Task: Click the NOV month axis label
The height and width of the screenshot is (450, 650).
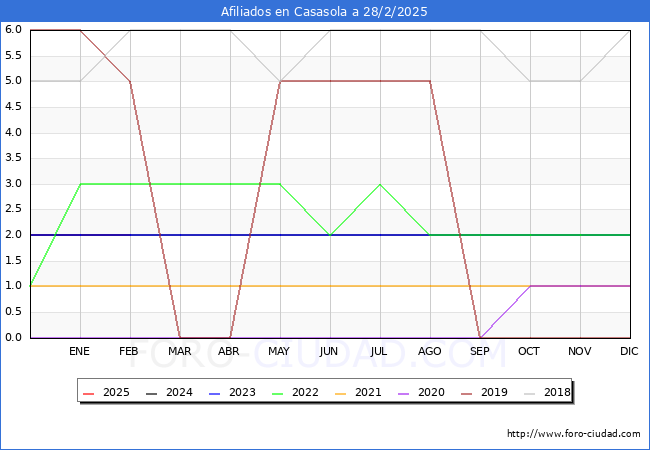Action: point(580,351)
